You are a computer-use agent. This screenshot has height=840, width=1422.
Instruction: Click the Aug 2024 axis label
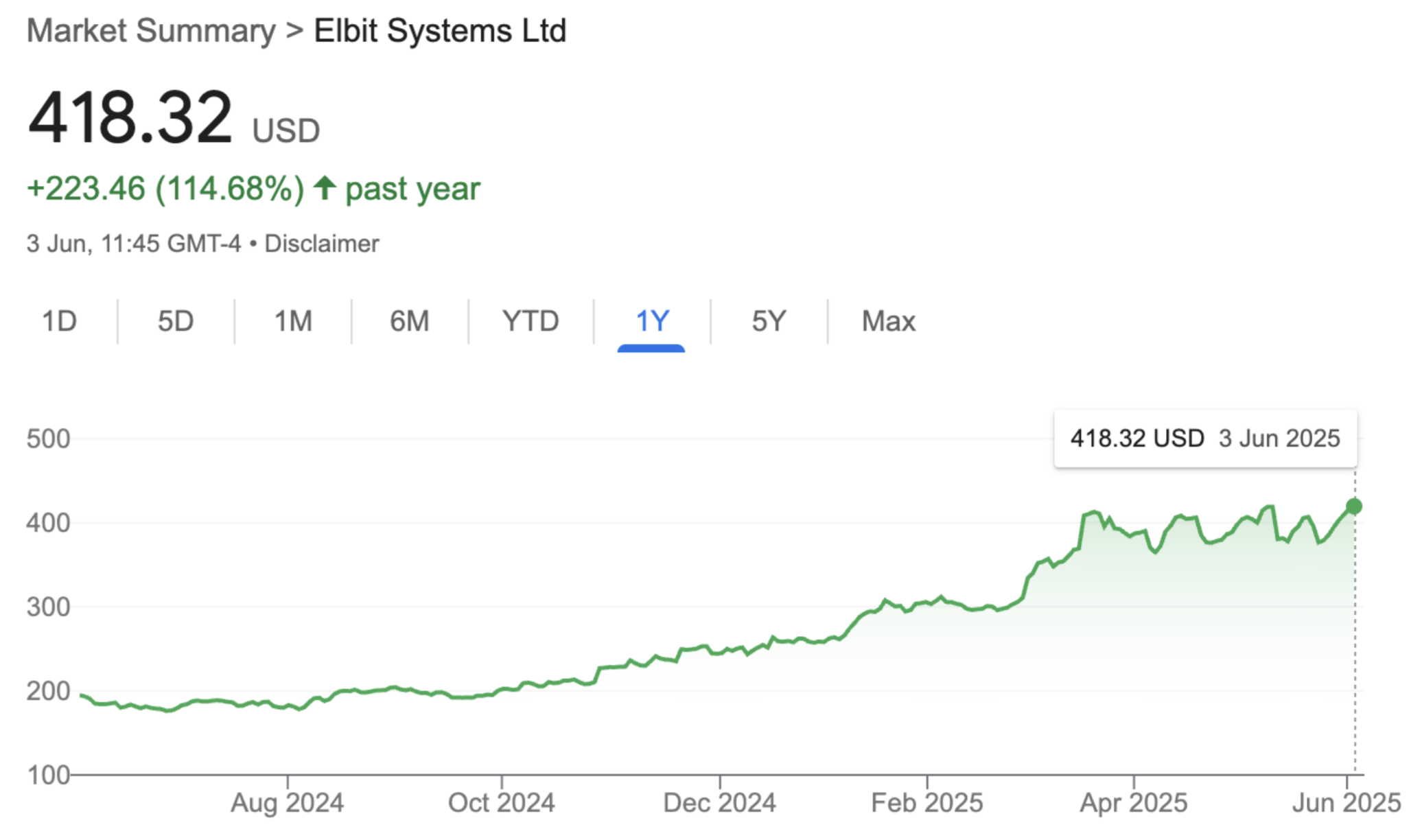287,802
